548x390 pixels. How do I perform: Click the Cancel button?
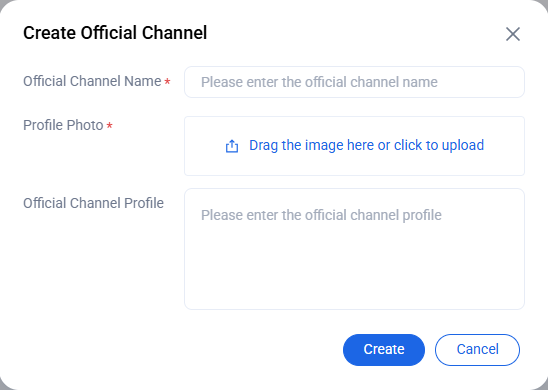point(477,350)
